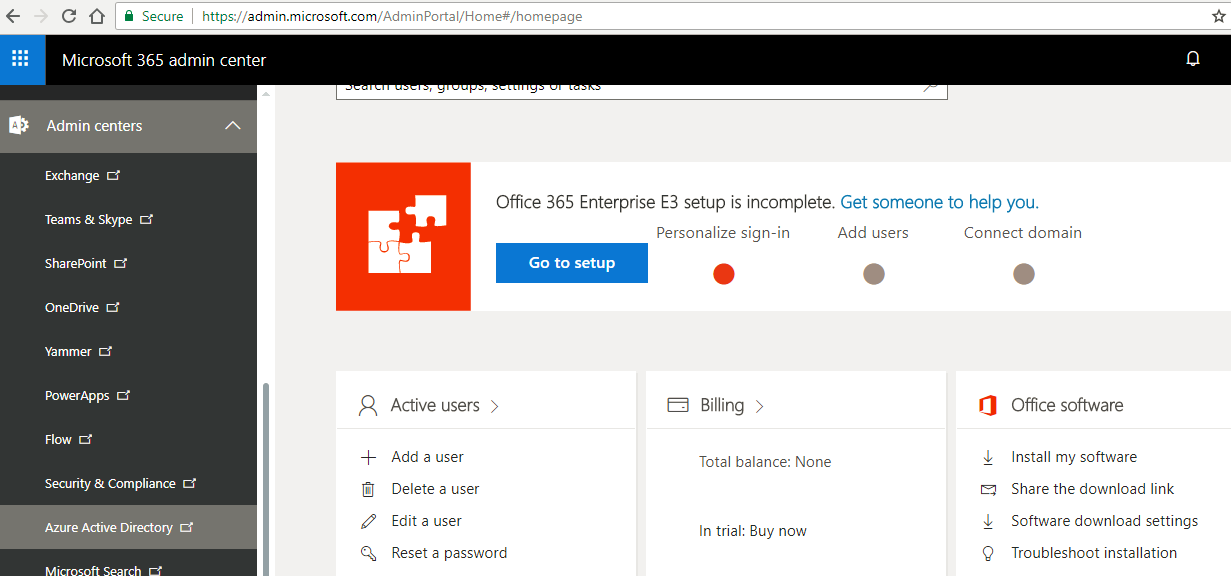Screen dimensions: 1231x576
Task: Click the Go to setup button
Action: pyautogui.click(x=571, y=262)
